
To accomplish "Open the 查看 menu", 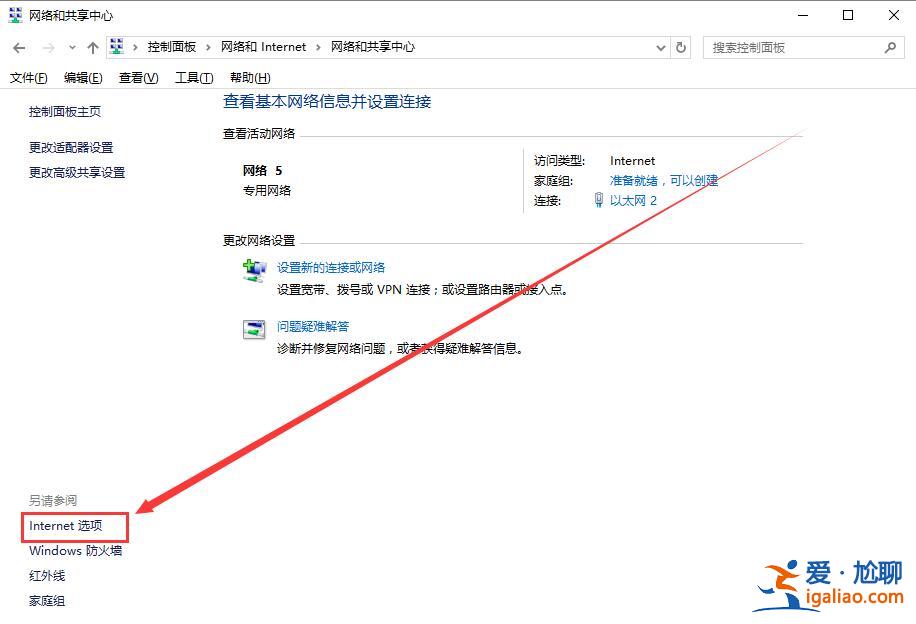I will pos(137,77).
